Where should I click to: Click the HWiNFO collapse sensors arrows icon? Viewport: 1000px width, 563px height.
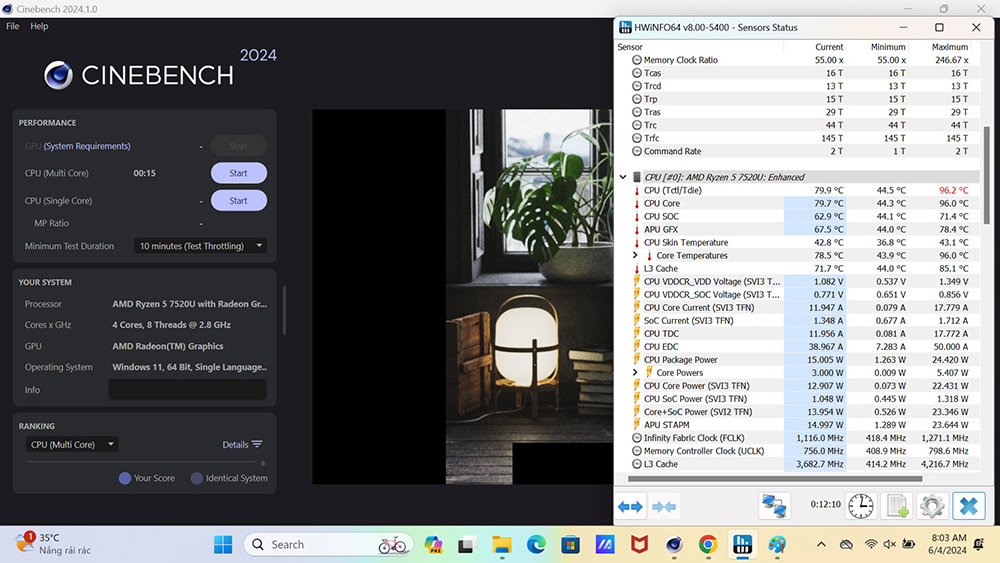click(x=664, y=507)
